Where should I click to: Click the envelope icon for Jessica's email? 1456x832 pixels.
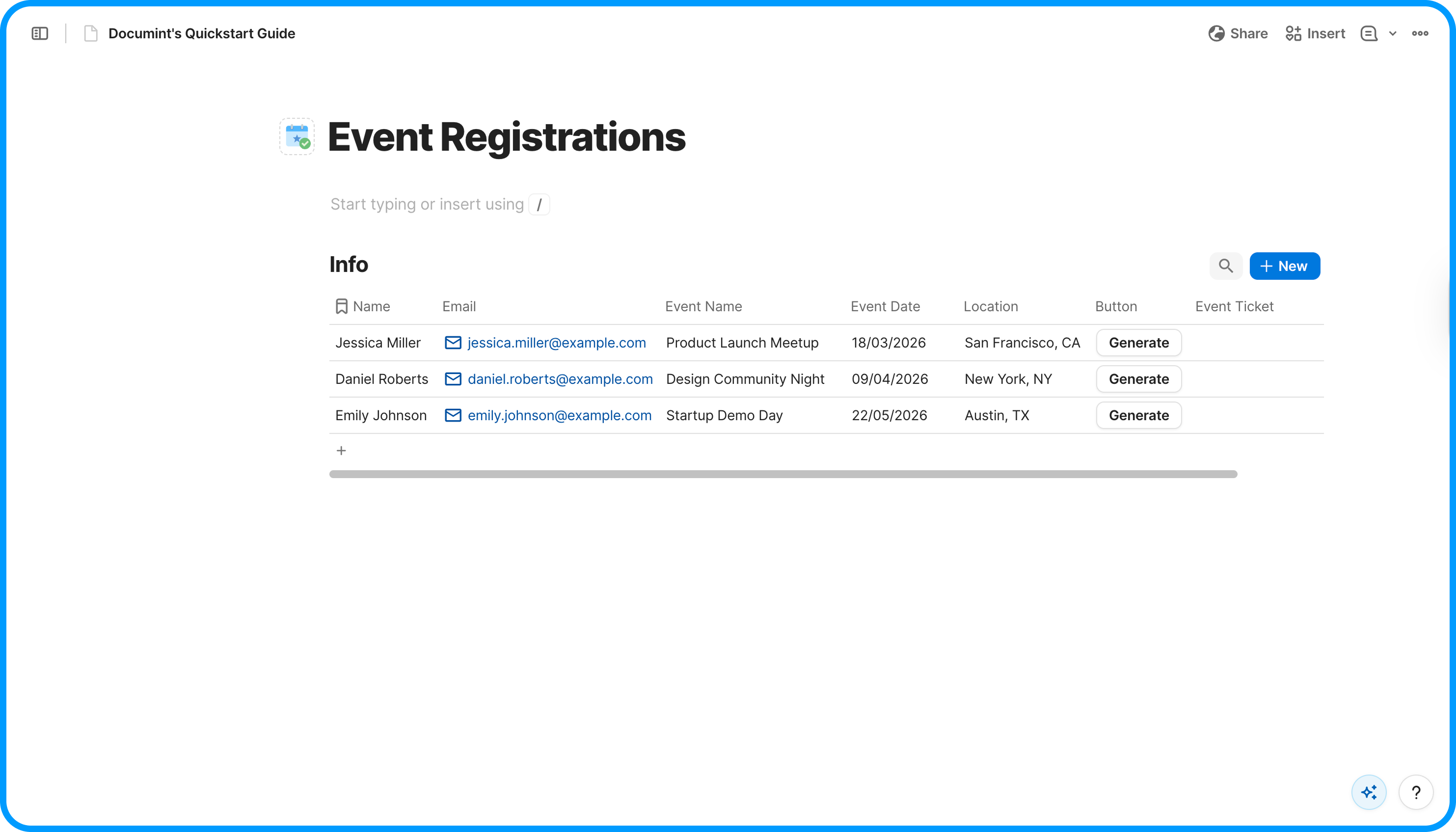tap(453, 343)
